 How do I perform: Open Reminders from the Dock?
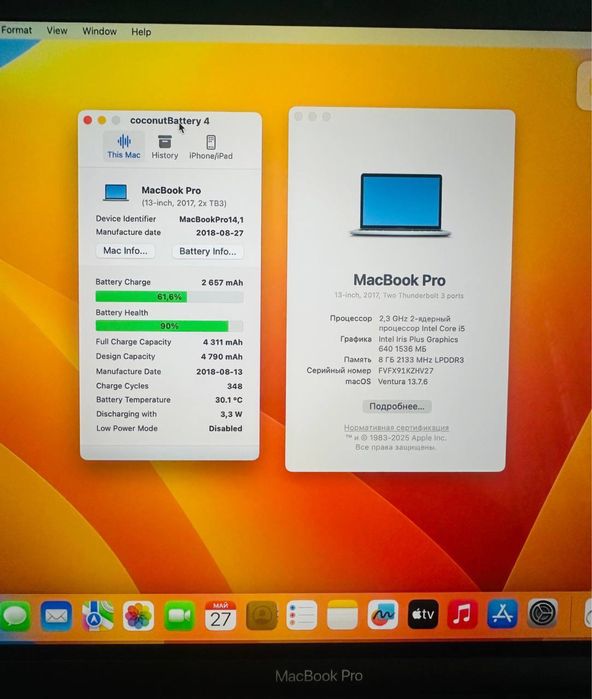coord(302,615)
